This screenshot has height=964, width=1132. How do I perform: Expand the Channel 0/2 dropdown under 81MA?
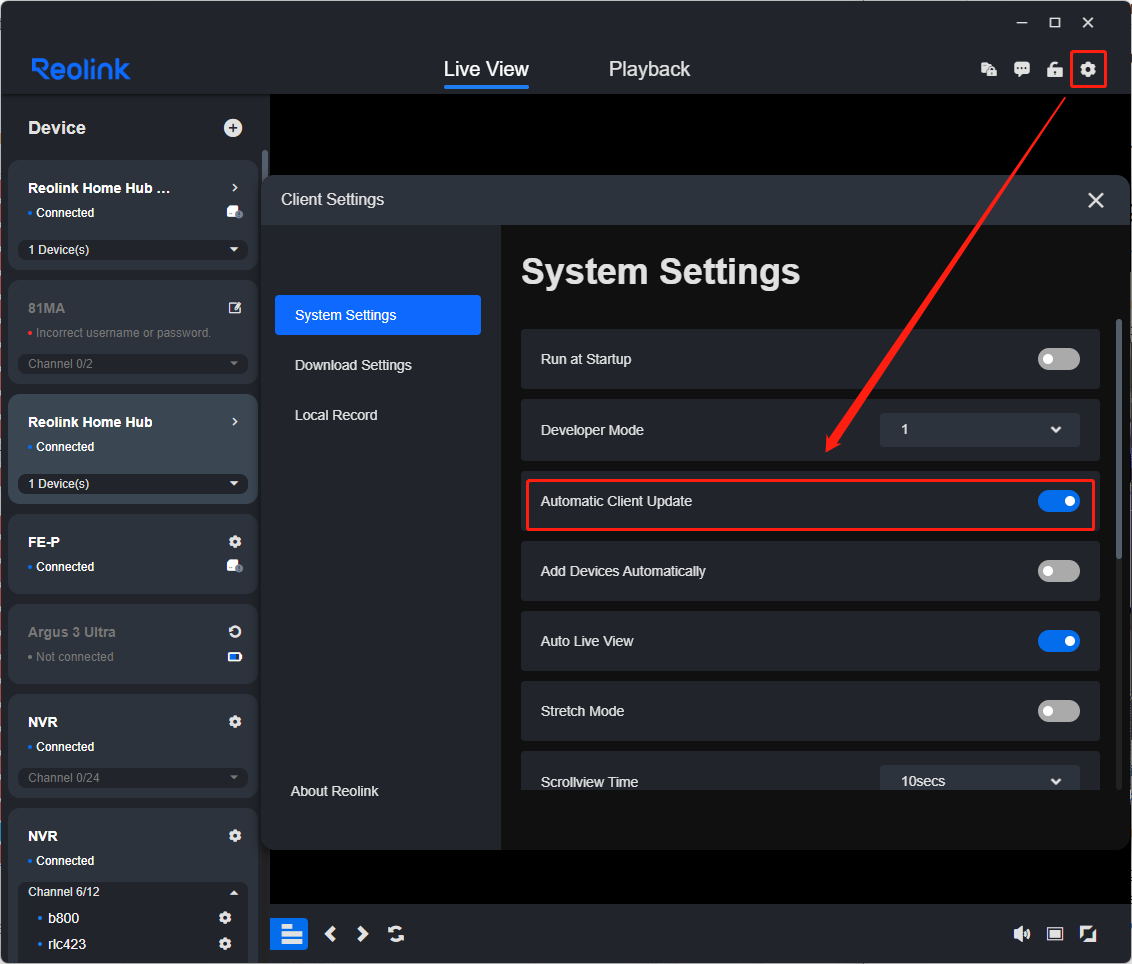click(x=133, y=364)
